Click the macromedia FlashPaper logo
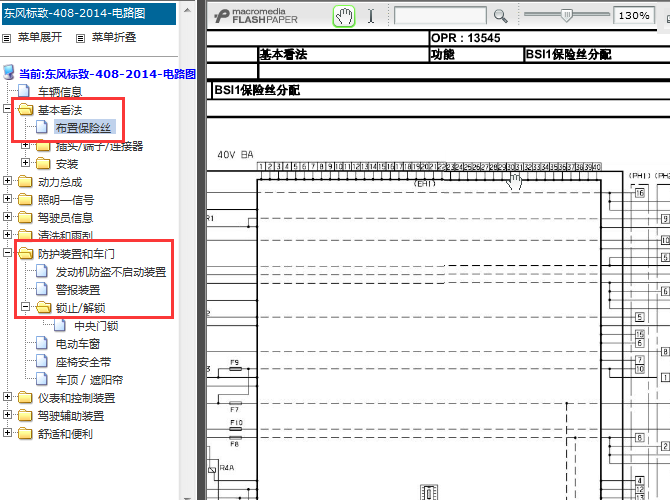Viewport: 670px width, 500px height. (x=256, y=16)
